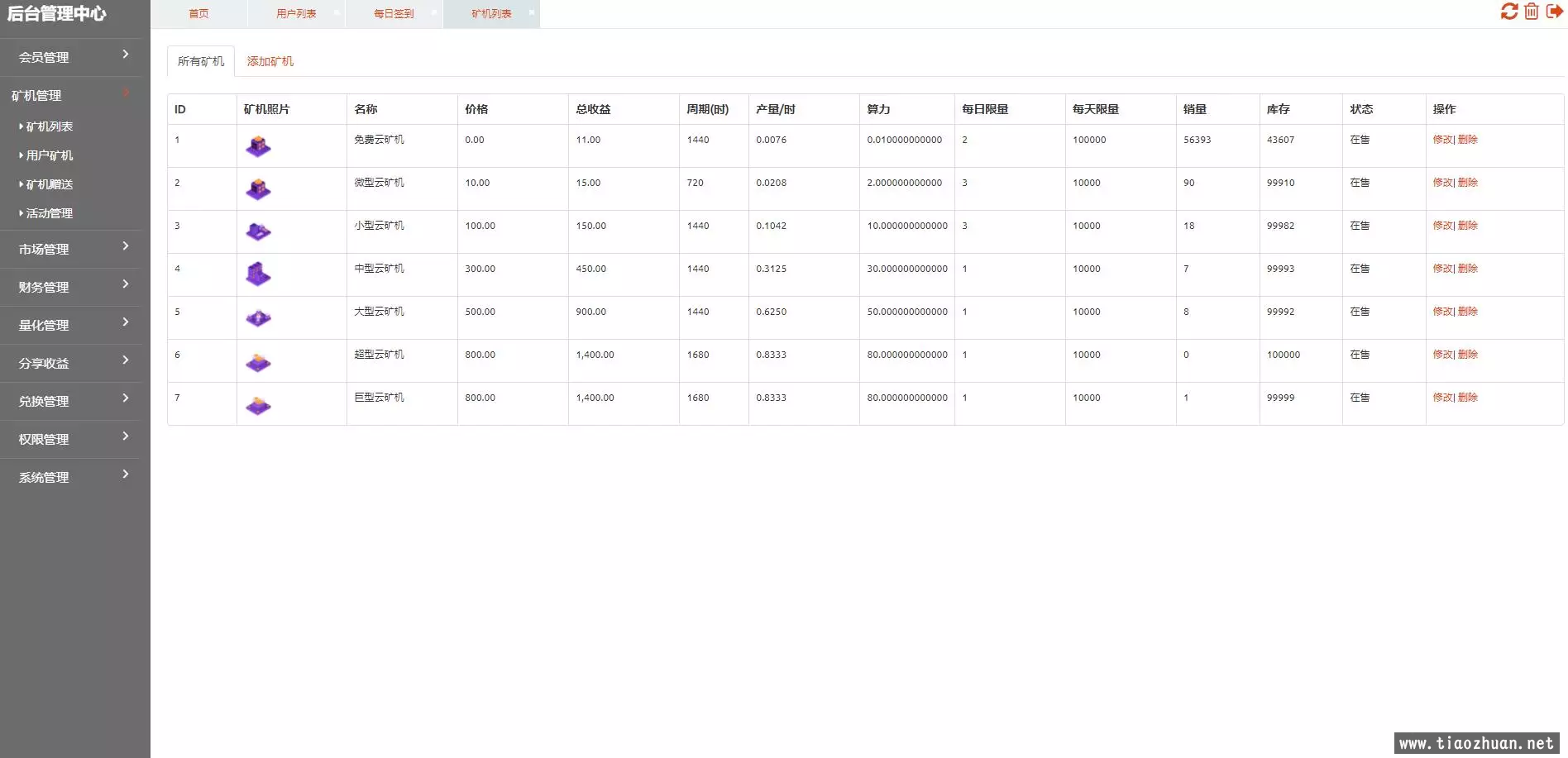Click 删除 for 微型云矿机 row
Image resolution: width=1568 pixels, height=758 pixels.
pos(1468,183)
